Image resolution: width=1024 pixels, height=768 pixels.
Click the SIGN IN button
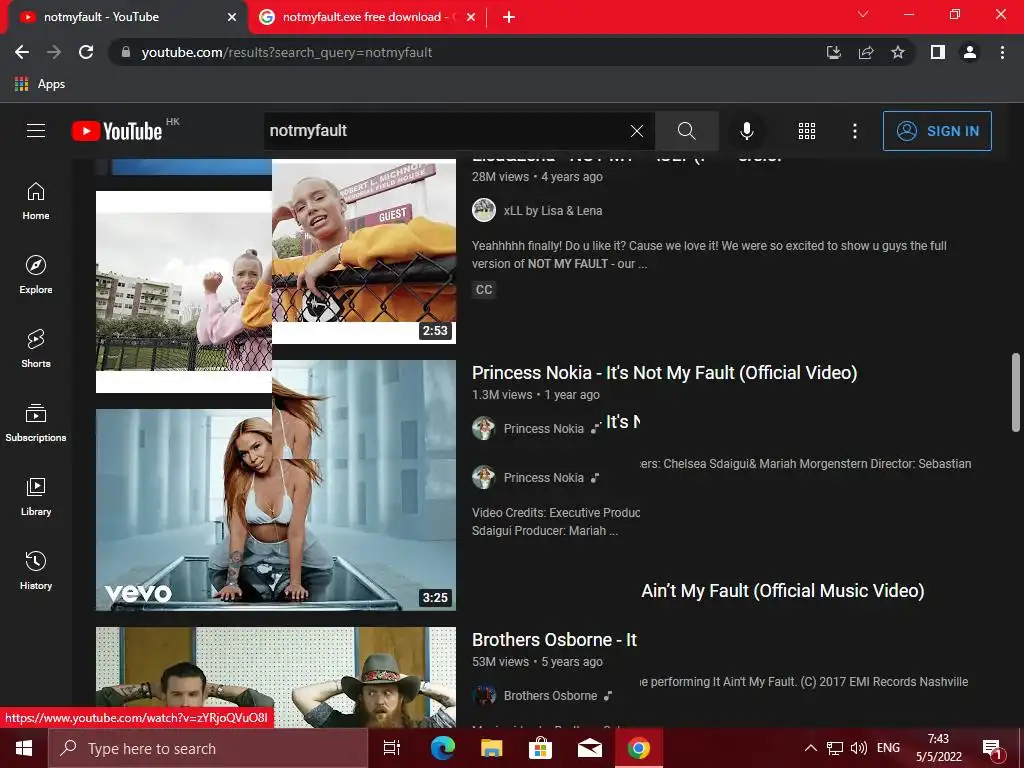[x=937, y=131]
